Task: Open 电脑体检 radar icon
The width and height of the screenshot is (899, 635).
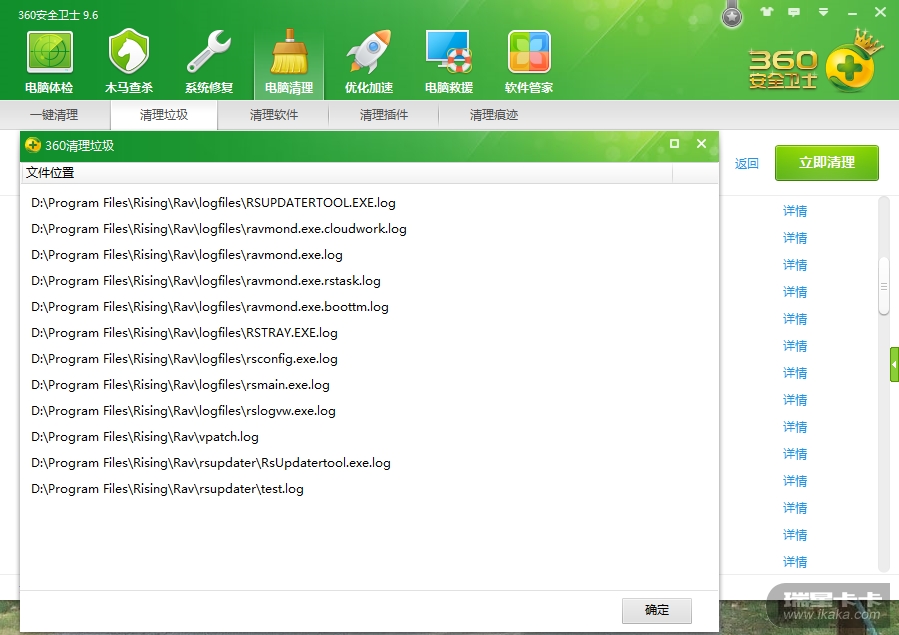Action: click(x=49, y=52)
